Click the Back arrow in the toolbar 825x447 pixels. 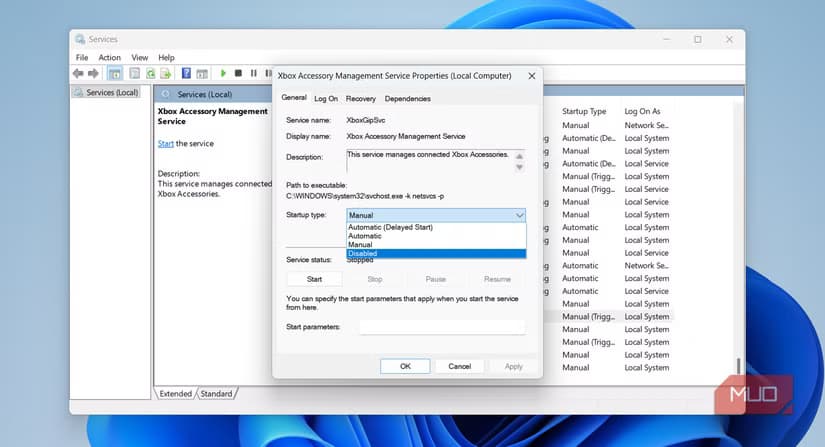78,74
